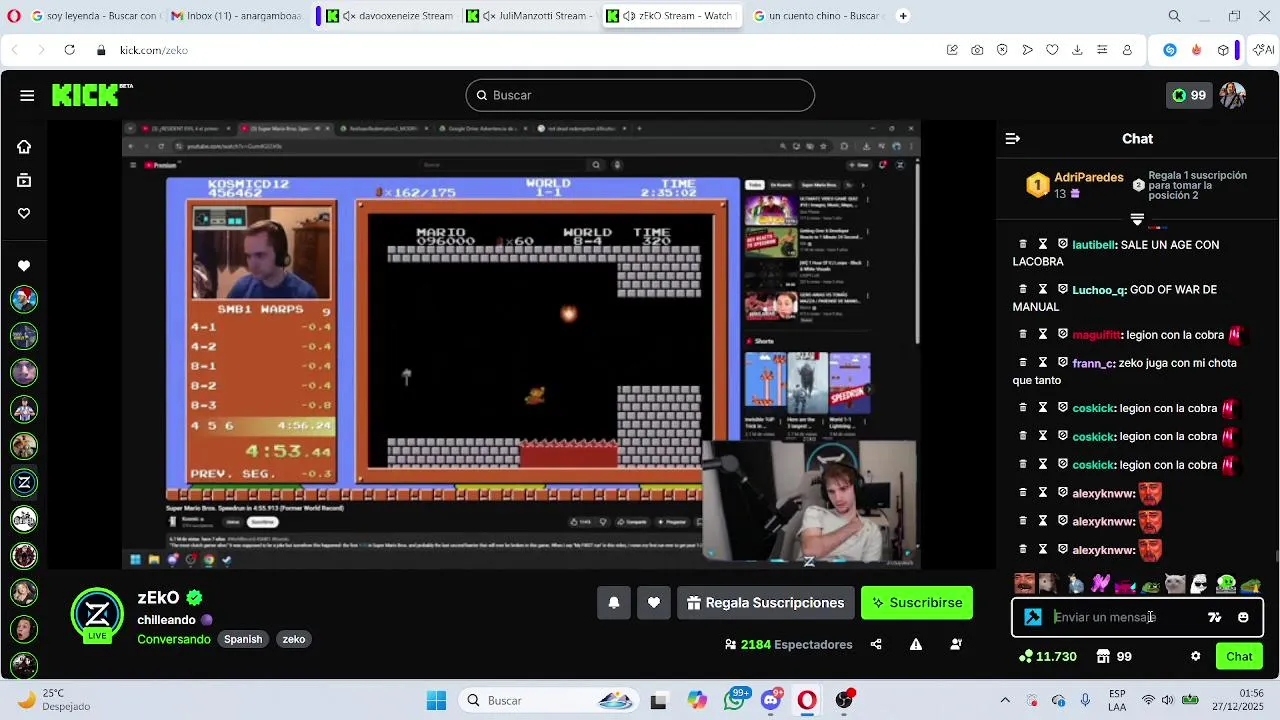Open the Browse icon below Home
Screen dimensions: 1280x720
(24, 180)
